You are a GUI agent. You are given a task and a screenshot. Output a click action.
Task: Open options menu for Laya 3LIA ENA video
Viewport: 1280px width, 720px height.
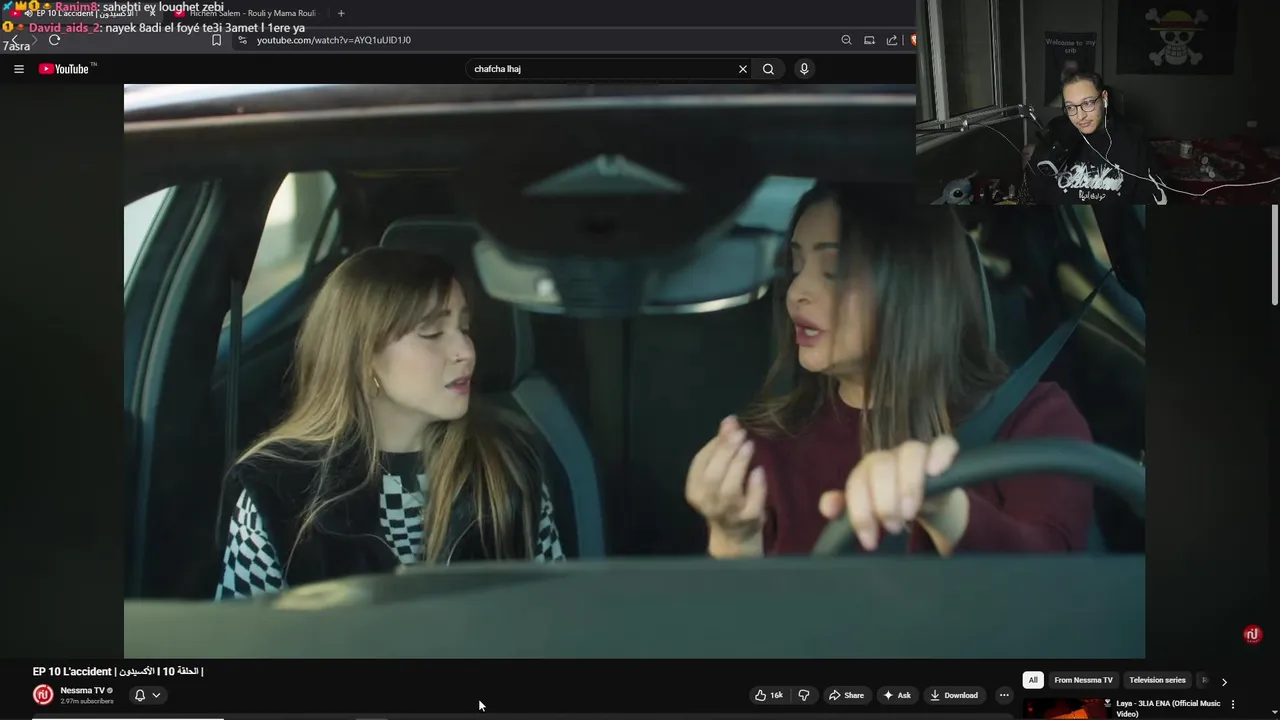[x=1233, y=704]
